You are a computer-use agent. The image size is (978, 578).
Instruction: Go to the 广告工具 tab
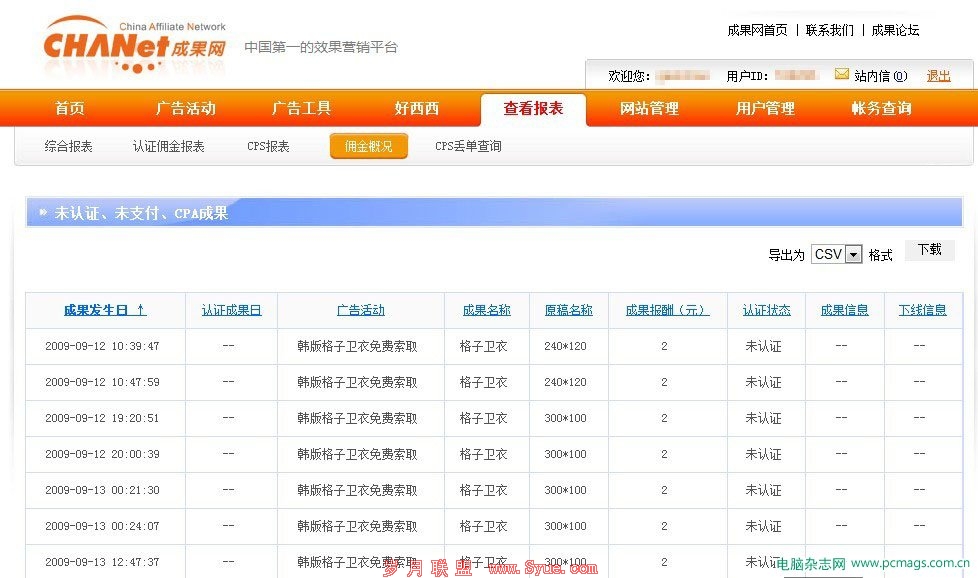301,109
